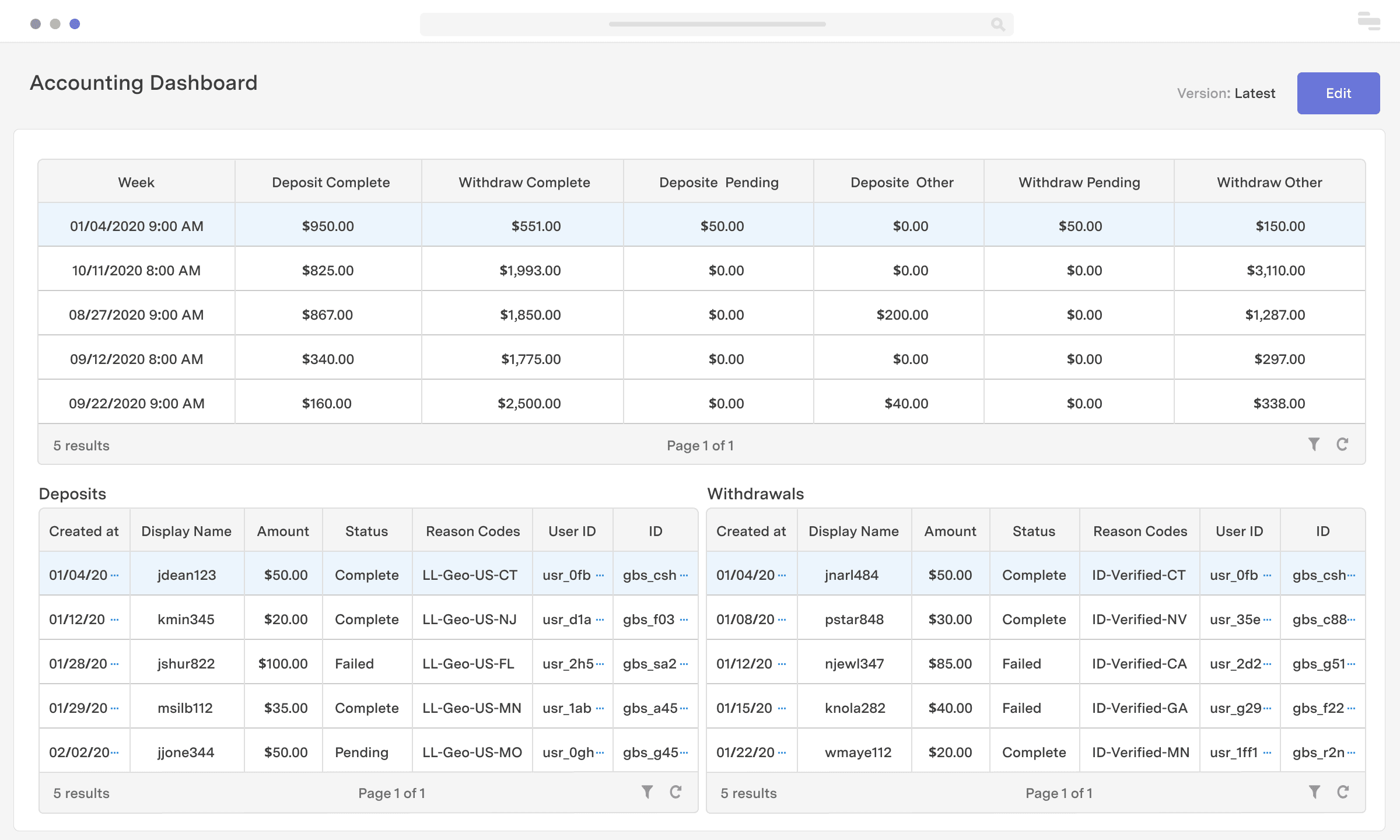Open filter for Withdrawals table
Viewport: 1400px width, 840px height.
1314,792
